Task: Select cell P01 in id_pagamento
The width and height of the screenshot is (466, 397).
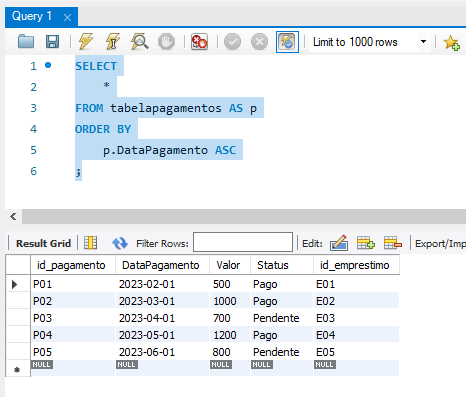Action: click(73, 284)
